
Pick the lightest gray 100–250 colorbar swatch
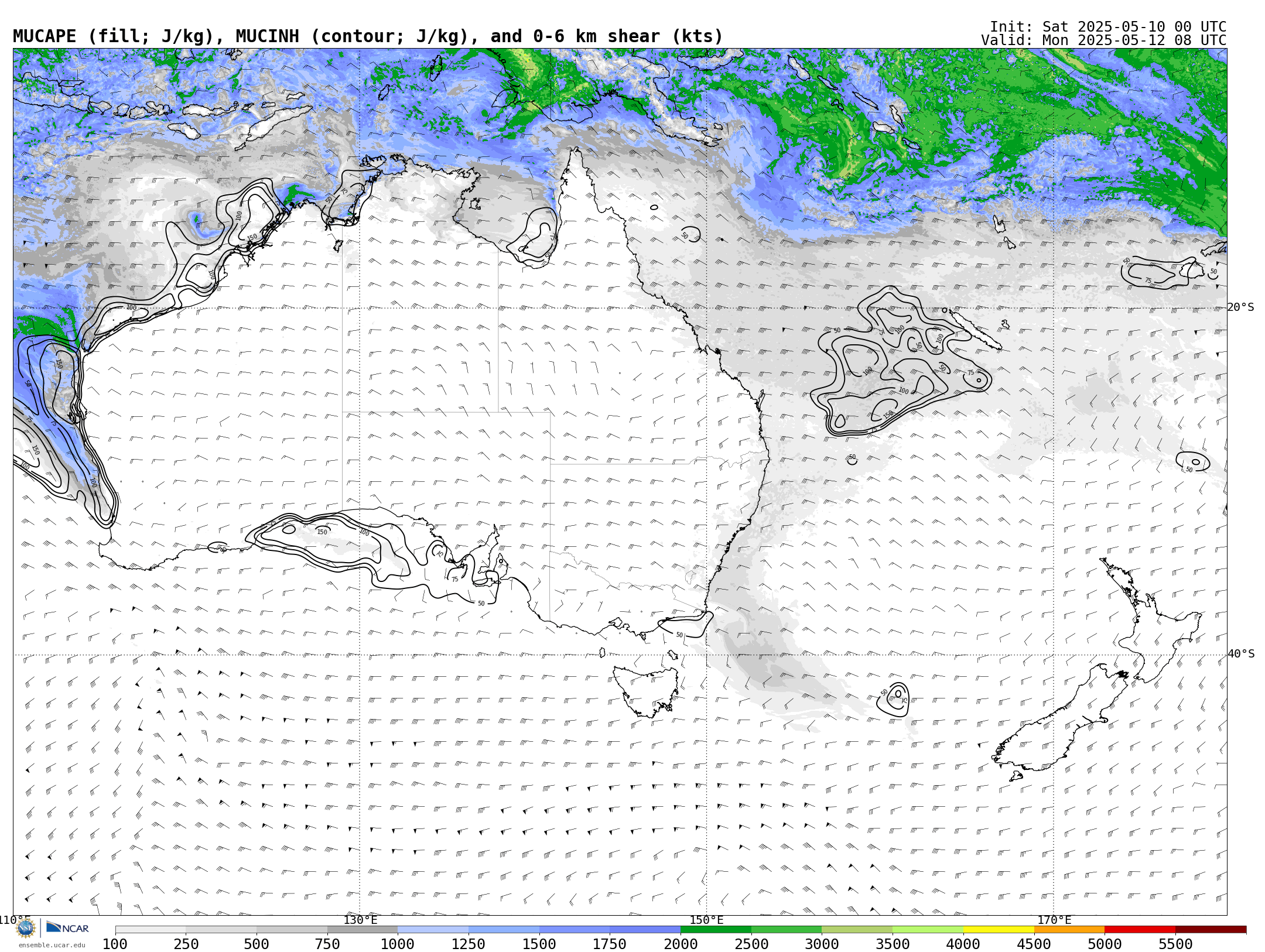coord(151,930)
